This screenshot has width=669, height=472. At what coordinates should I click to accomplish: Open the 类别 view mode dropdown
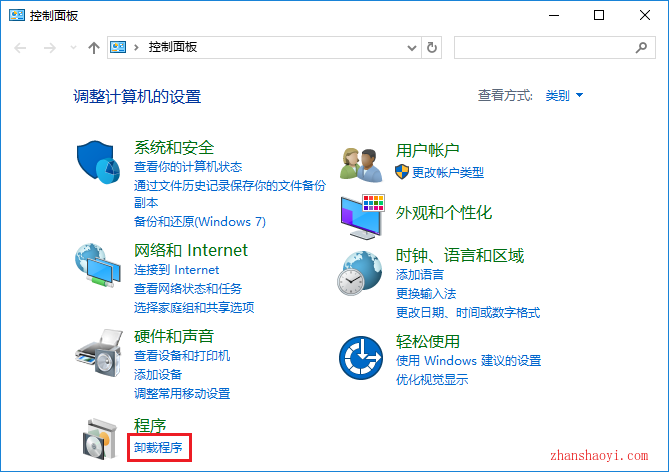pos(564,95)
